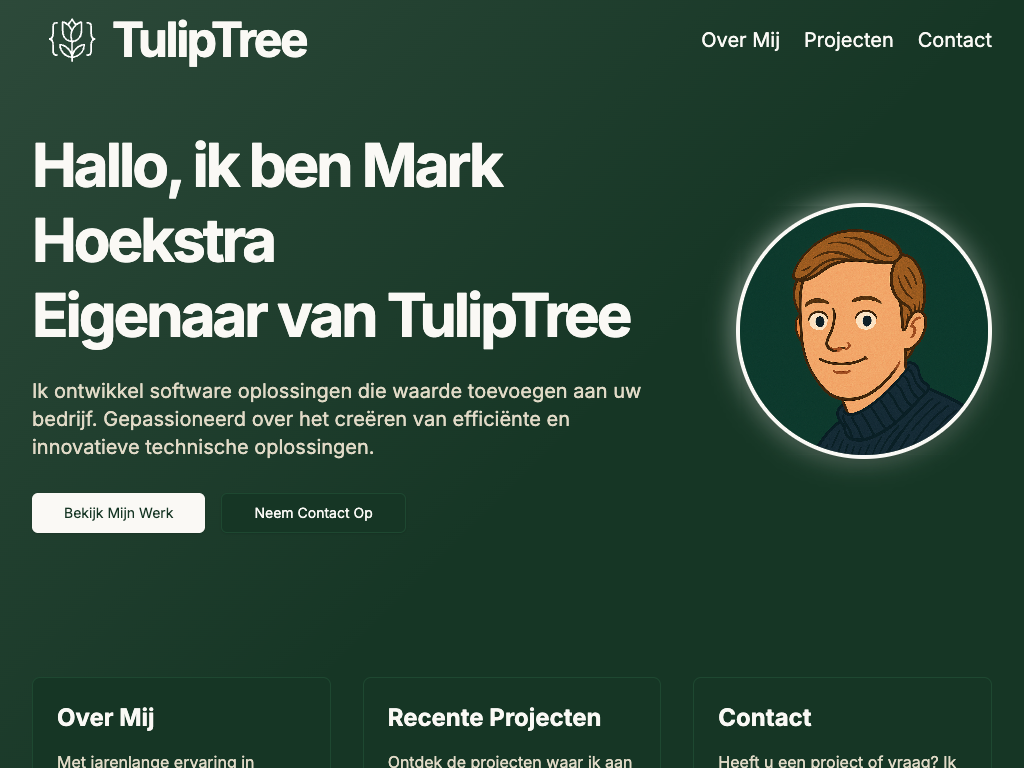Click the intro paragraph about software oplossingen

337,419
